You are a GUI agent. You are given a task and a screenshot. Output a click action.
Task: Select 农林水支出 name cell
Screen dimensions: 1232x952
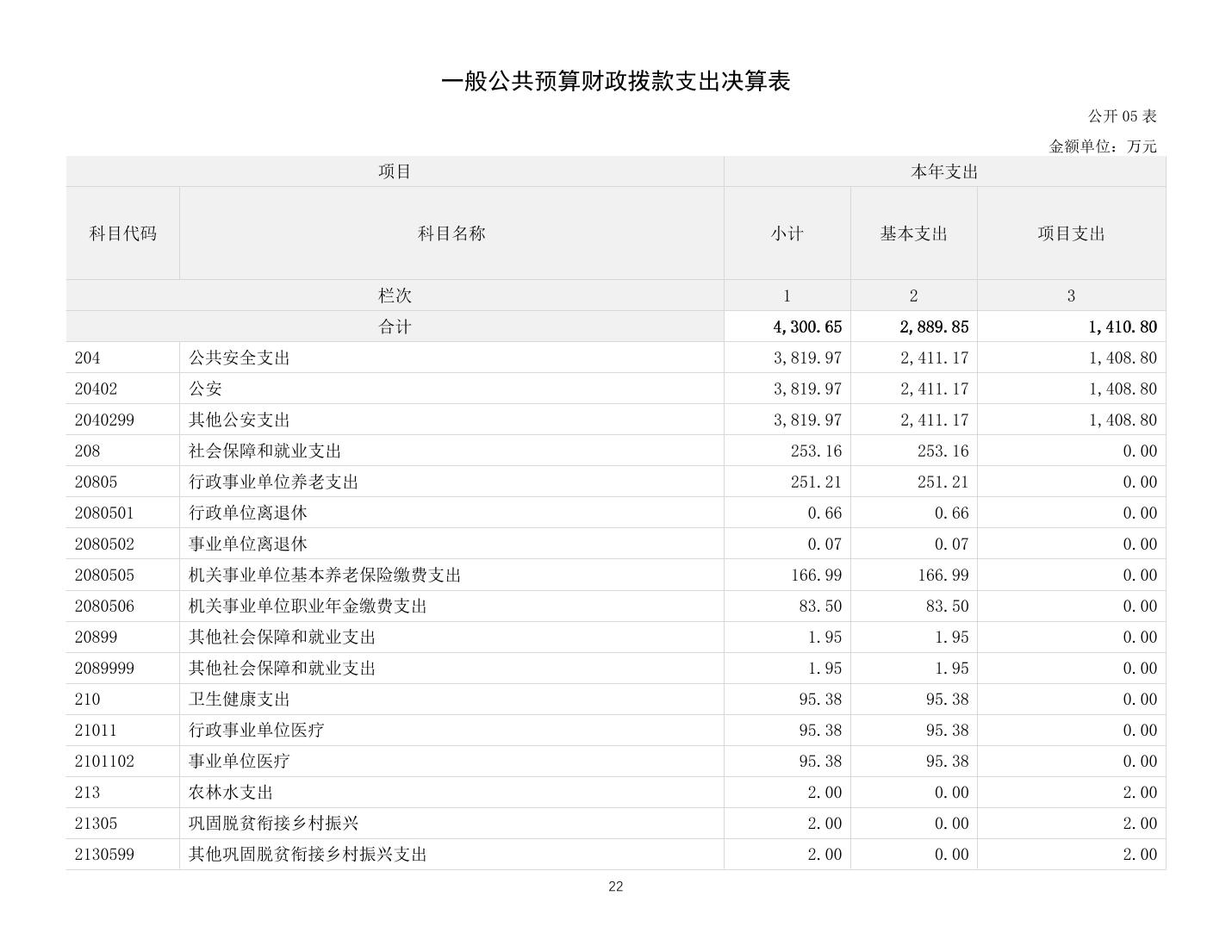451,792
